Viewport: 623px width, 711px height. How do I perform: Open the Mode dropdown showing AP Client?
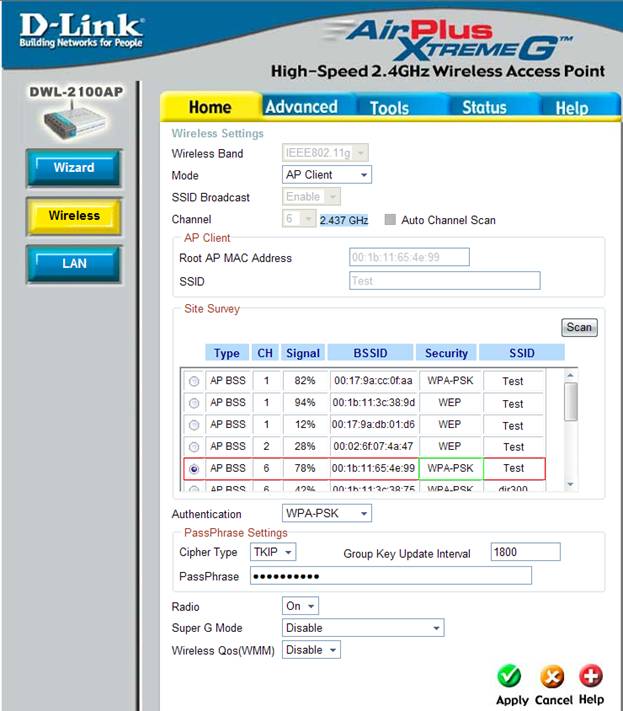326,175
